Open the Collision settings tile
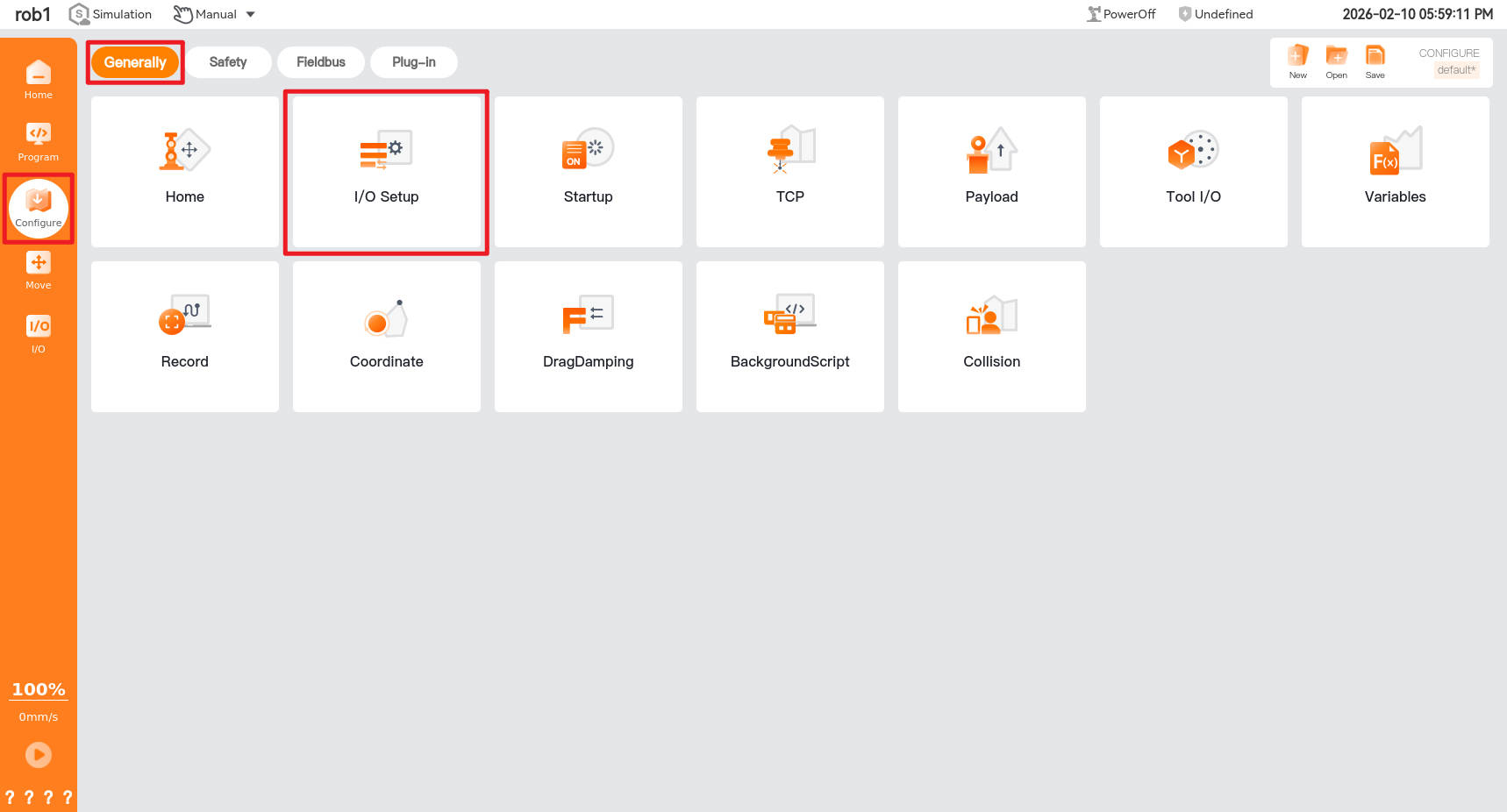Screen dimensions: 1507x812 tap(991, 337)
